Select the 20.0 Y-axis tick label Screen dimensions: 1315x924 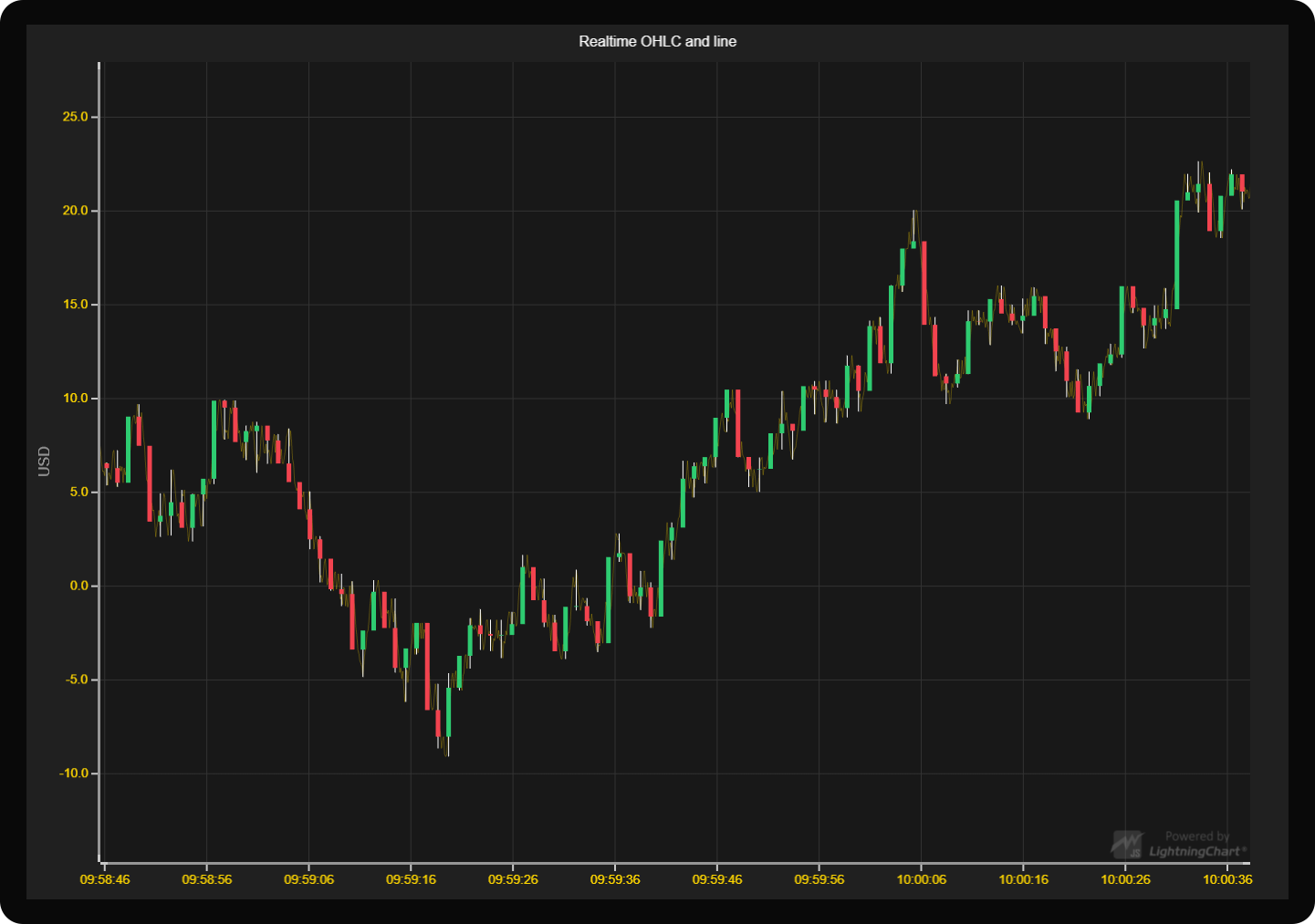pyautogui.click(x=75, y=211)
